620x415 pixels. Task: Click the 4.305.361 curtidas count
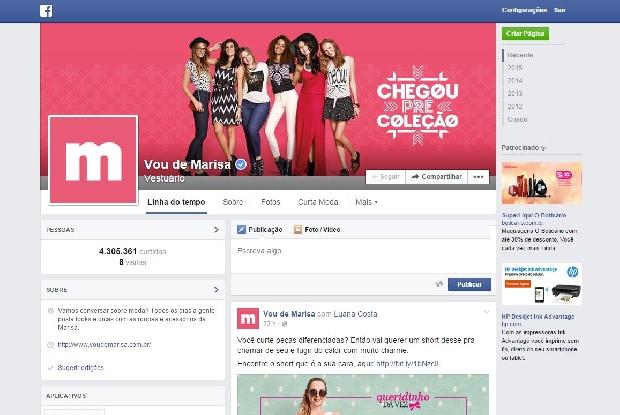[132, 251]
